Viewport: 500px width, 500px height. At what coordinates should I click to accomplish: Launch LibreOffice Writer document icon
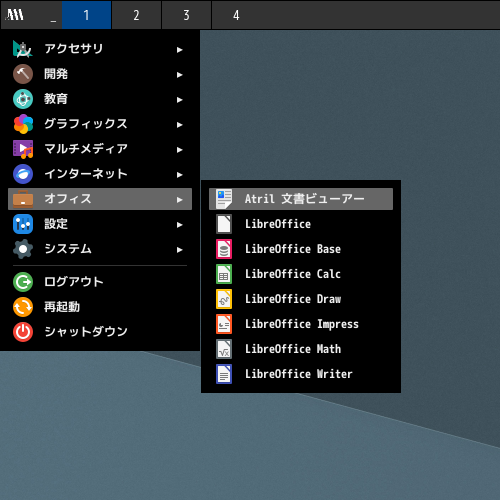click(x=224, y=374)
